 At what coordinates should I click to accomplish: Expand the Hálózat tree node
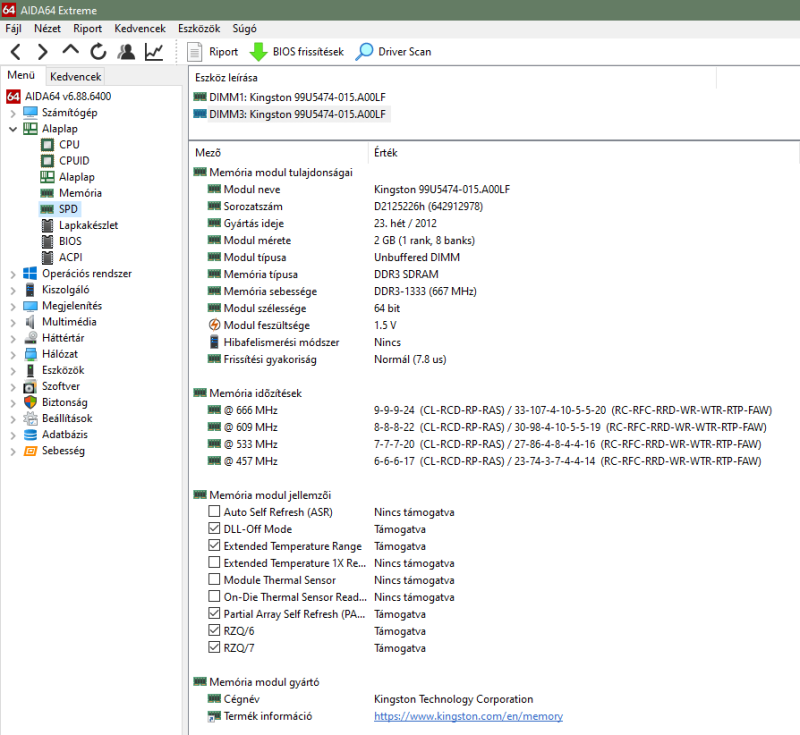coord(13,354)
